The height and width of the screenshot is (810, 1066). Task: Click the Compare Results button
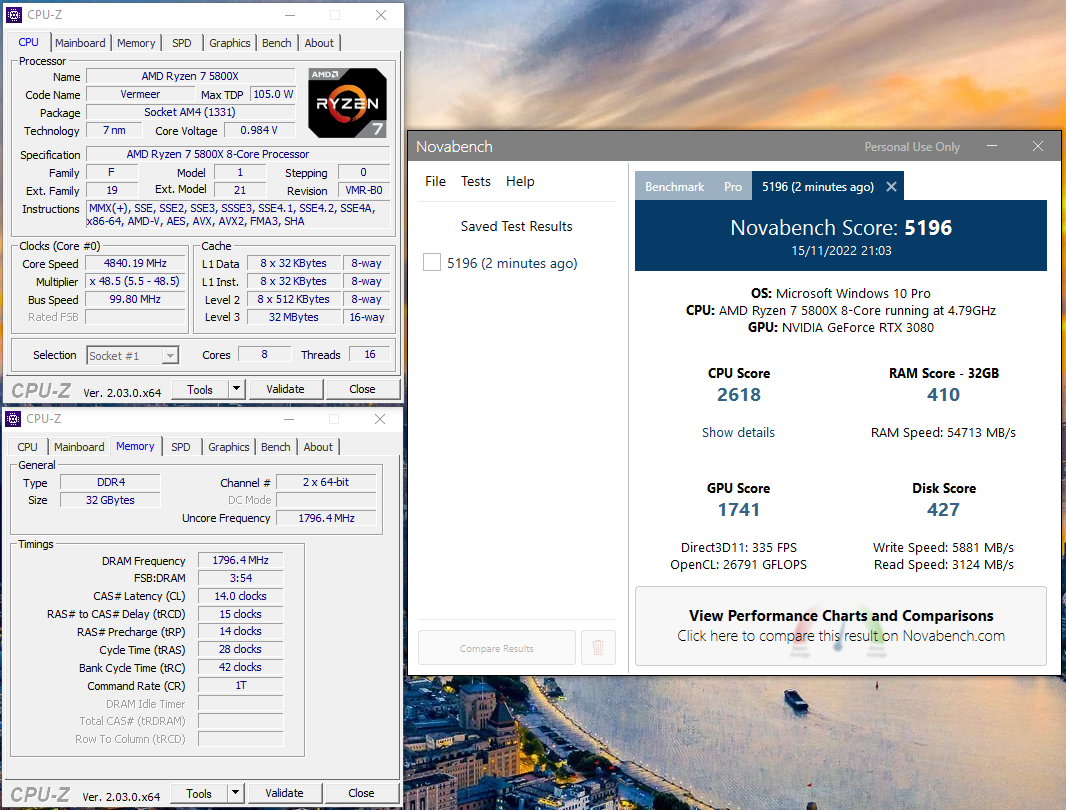click(x=496, y=647)
